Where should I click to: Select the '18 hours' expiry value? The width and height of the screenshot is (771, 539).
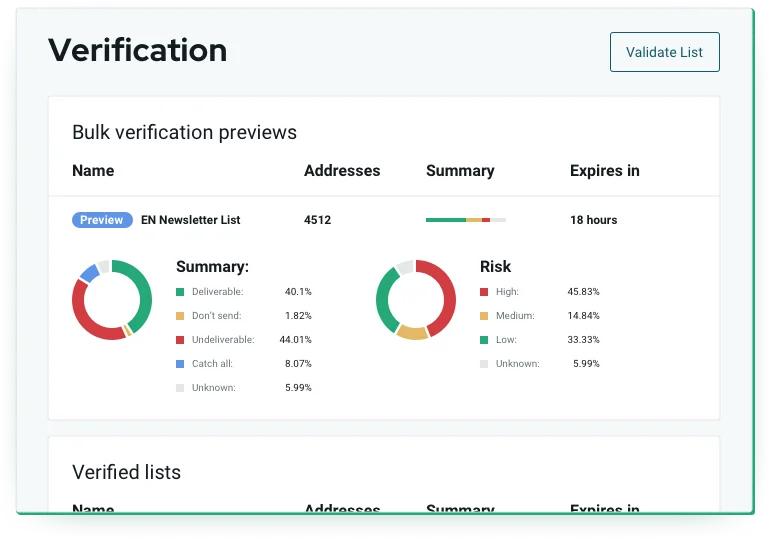point(593,220)
